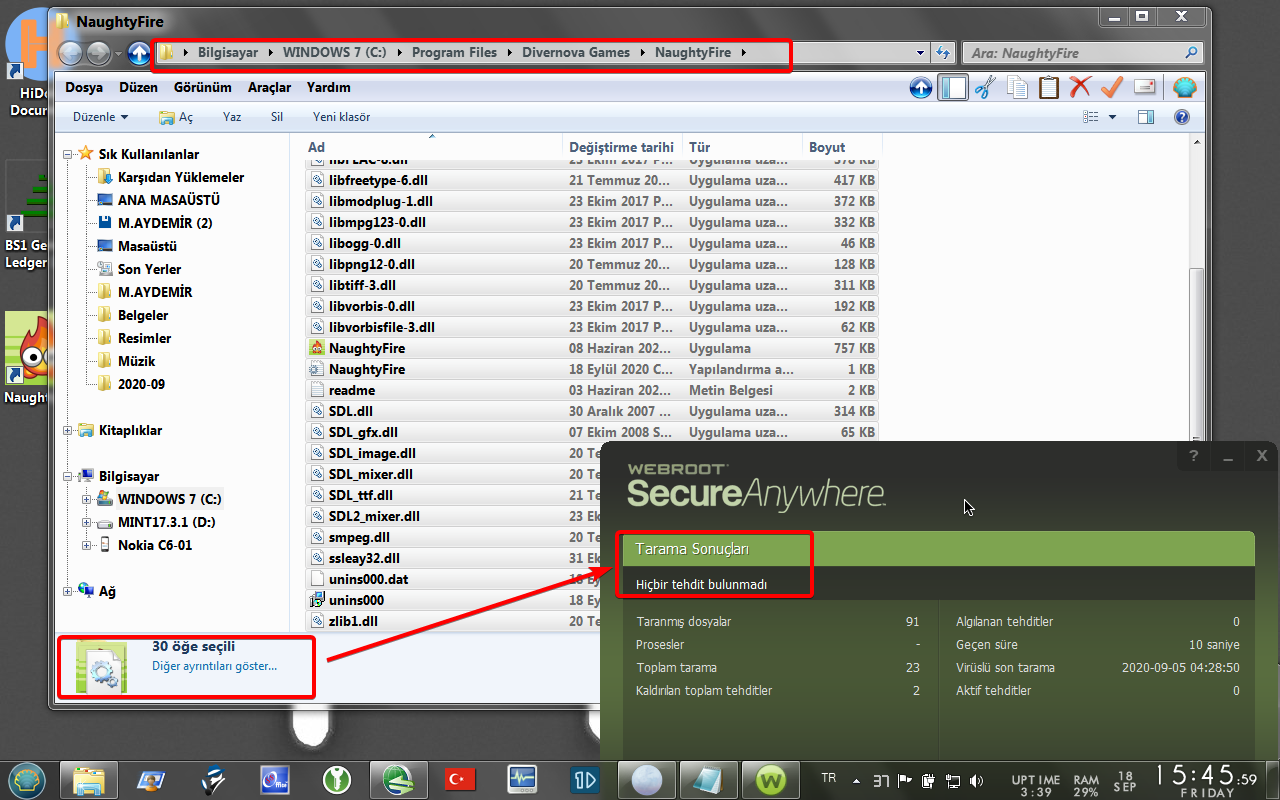Open the address bar history dropdown
Image resolution: width=1280 pixels, height=800 pixels.
pos(921,53)
